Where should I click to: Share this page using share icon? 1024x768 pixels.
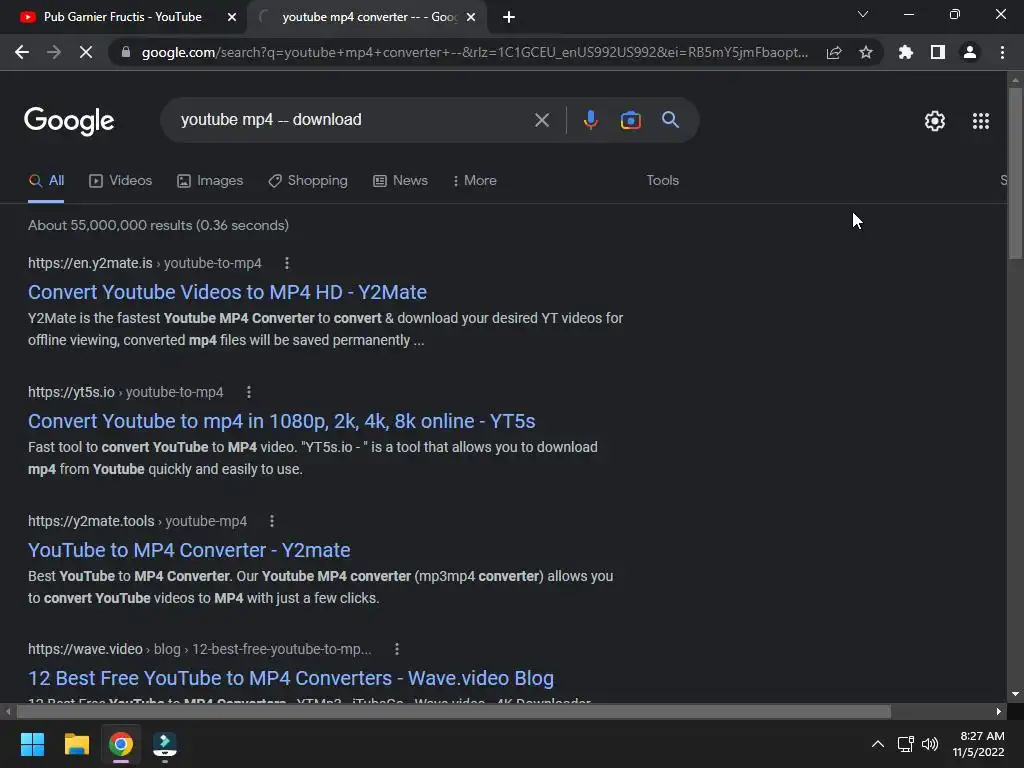click(x=834, y=52)
